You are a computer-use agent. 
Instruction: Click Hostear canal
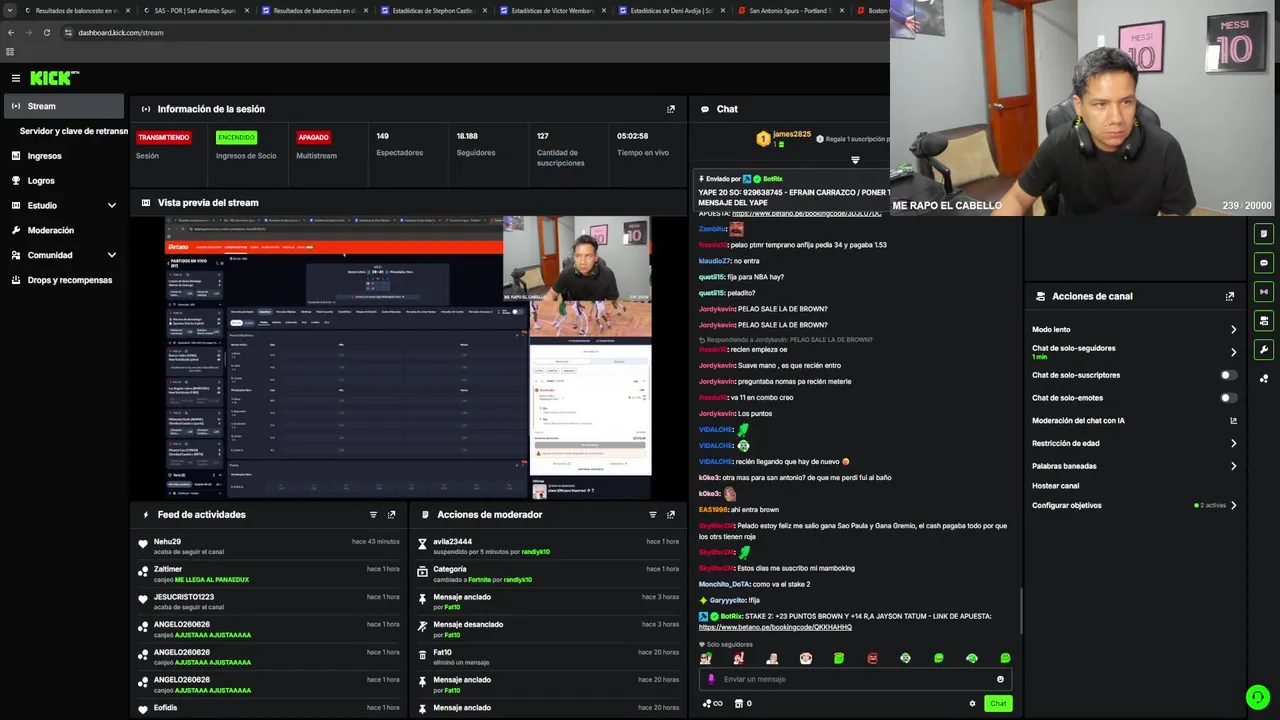[1055, 486]
